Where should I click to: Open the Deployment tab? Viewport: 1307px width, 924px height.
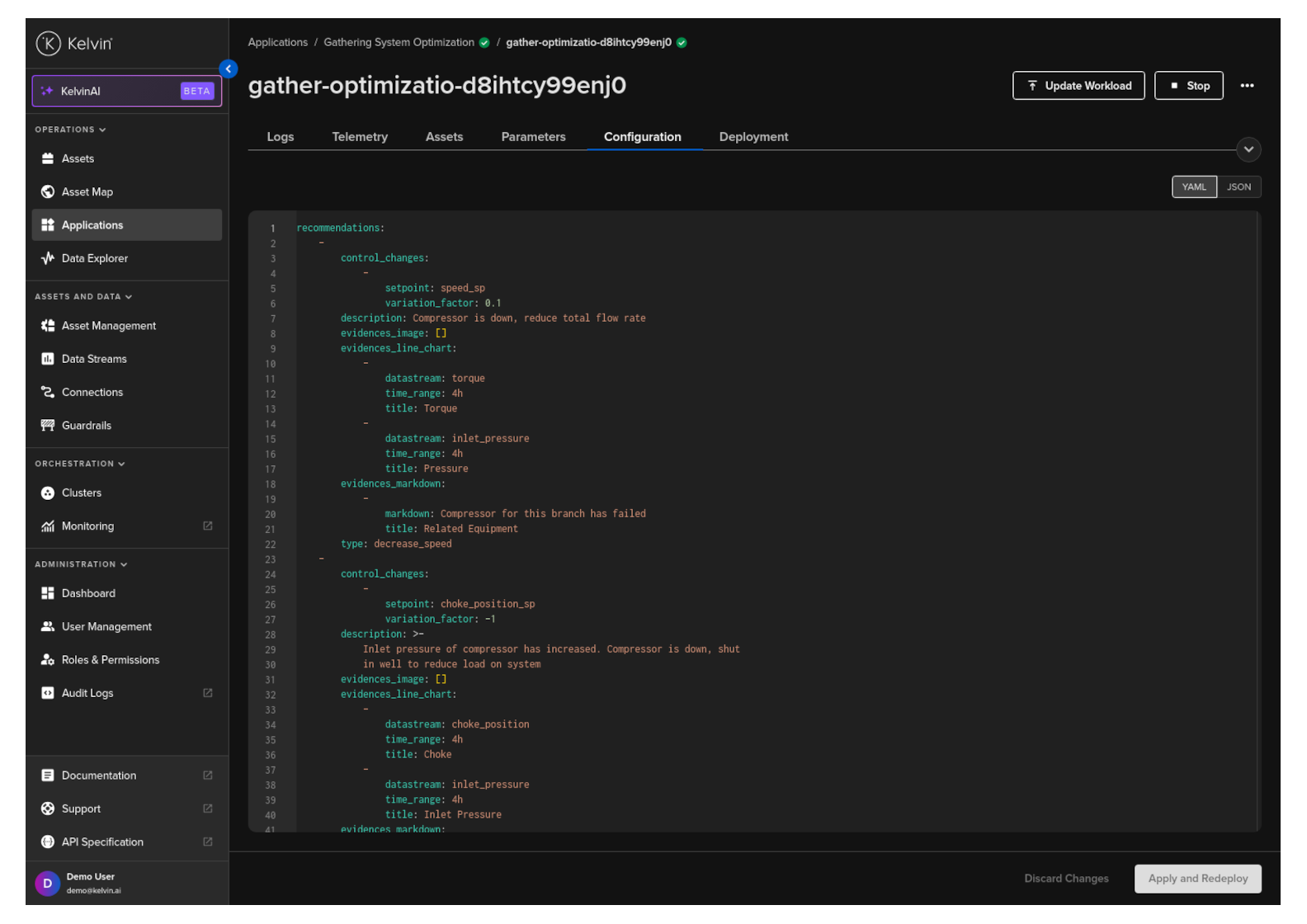click(753, 137)
